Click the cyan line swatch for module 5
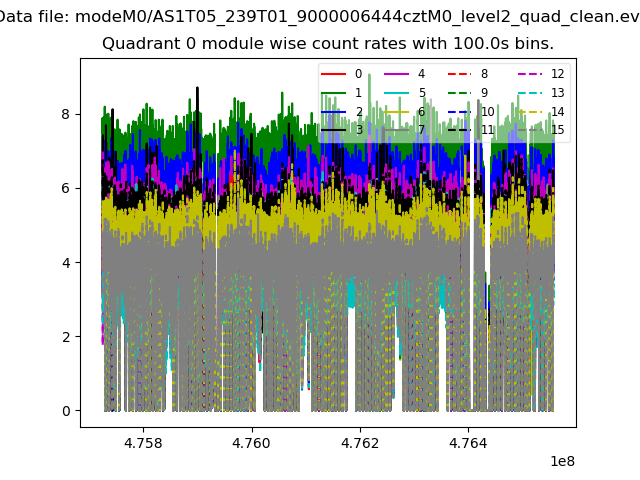The width and height of the screenshot is (640, 480). 396,93
